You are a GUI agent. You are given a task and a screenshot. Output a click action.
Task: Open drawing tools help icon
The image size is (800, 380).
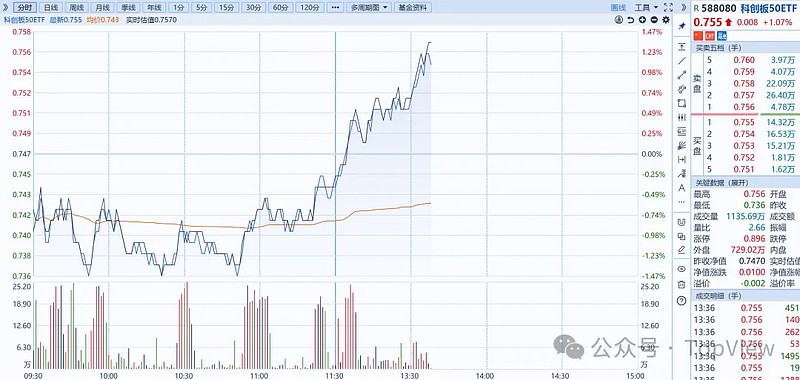[x=681, y=300]
